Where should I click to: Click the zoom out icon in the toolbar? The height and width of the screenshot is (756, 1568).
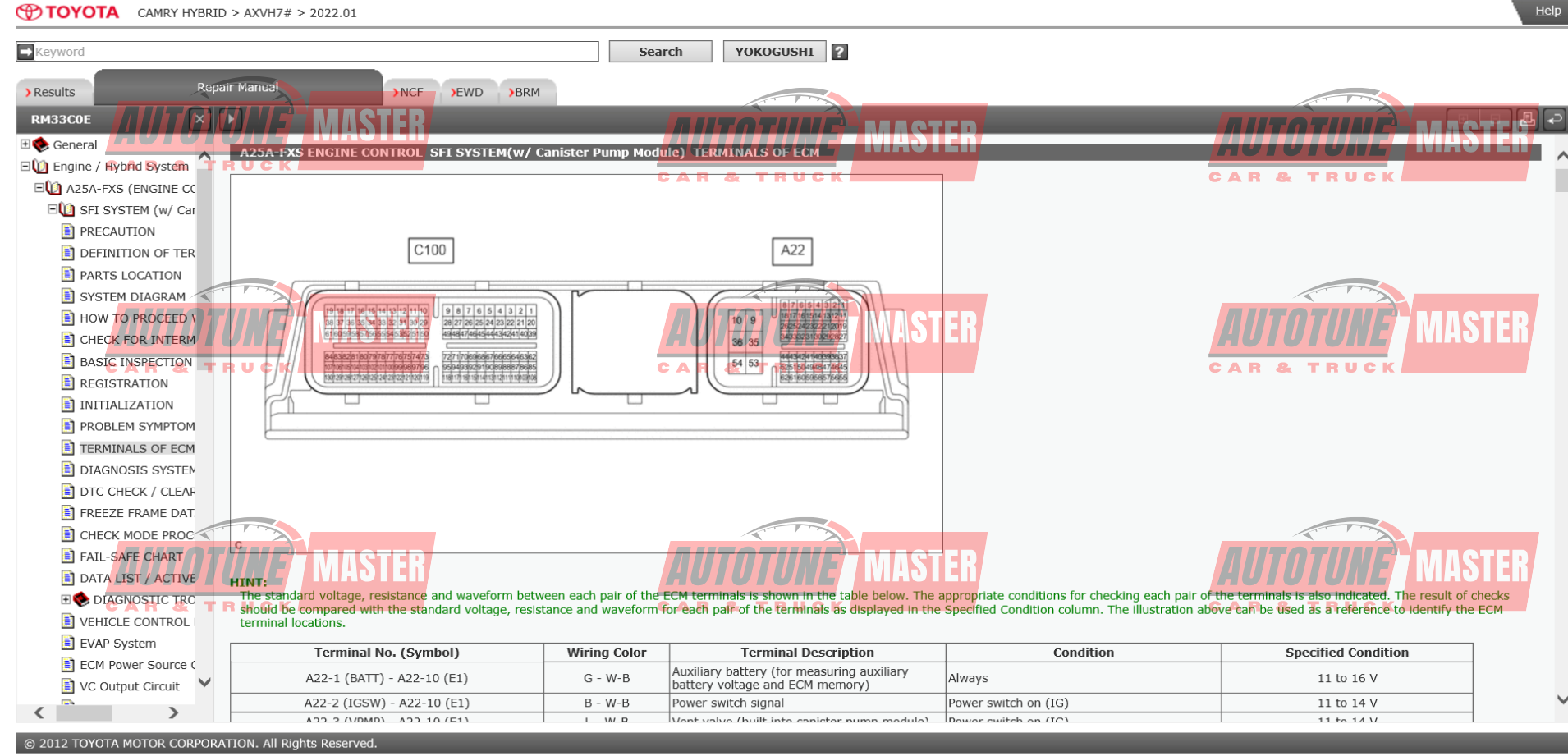(1495, 119)
